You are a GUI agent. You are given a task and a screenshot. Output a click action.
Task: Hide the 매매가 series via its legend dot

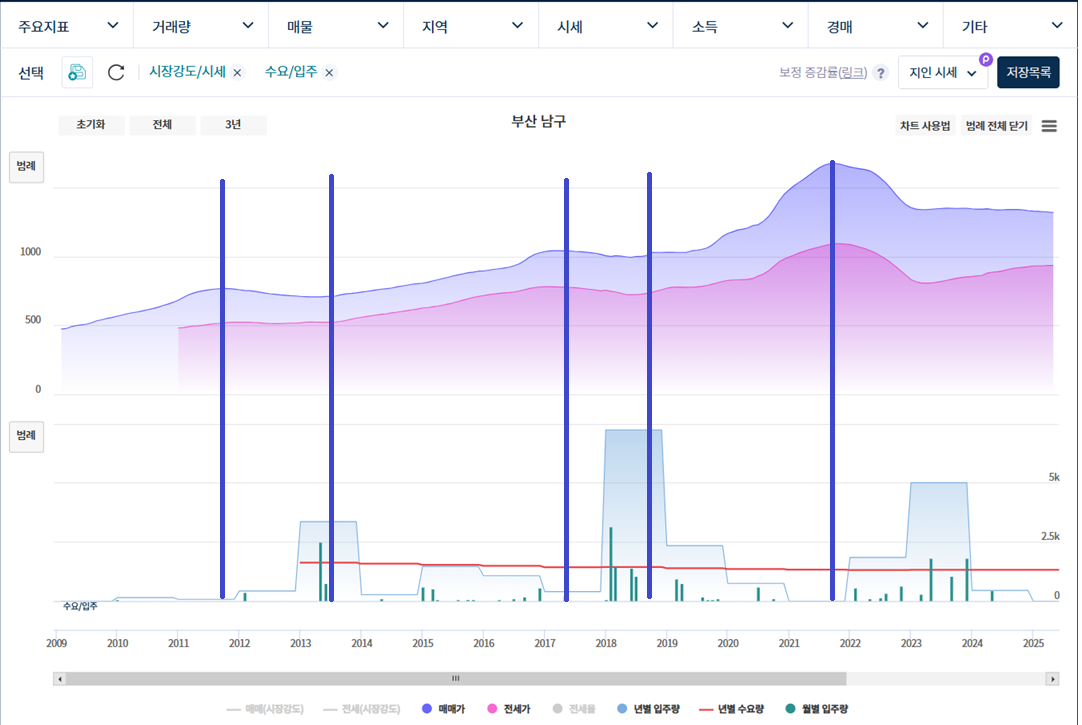point(428,707)
